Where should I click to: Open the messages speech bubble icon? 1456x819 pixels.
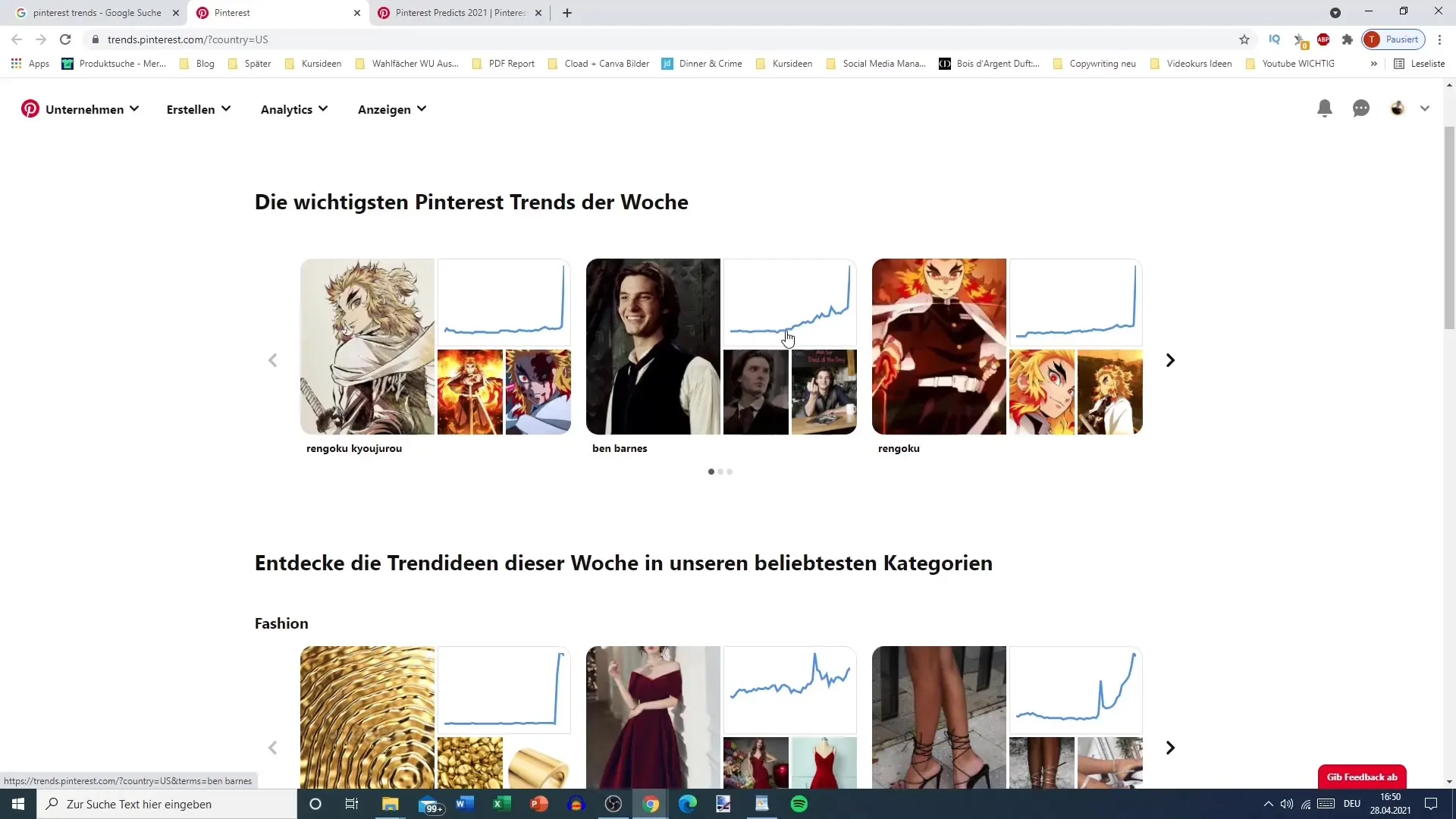click(1361, 108)
